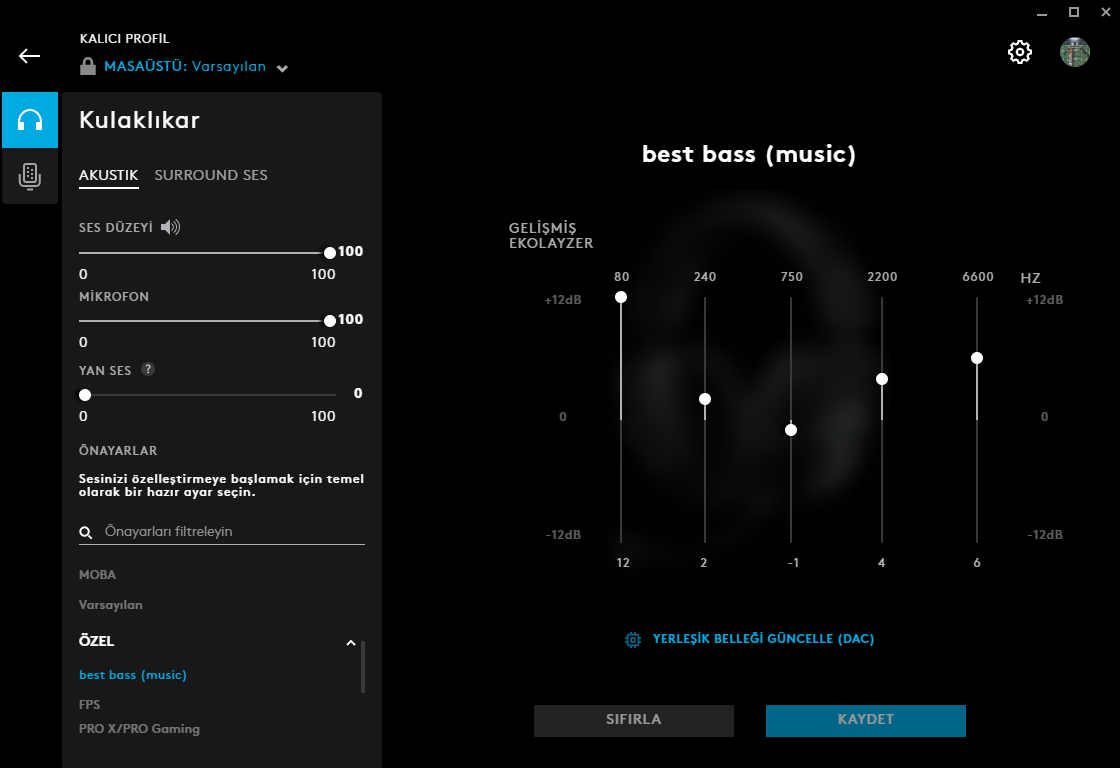Click the SIFIRLA reset button
Image resolution: width=1120 pixels, height=768 pixels.
[634, 720]
